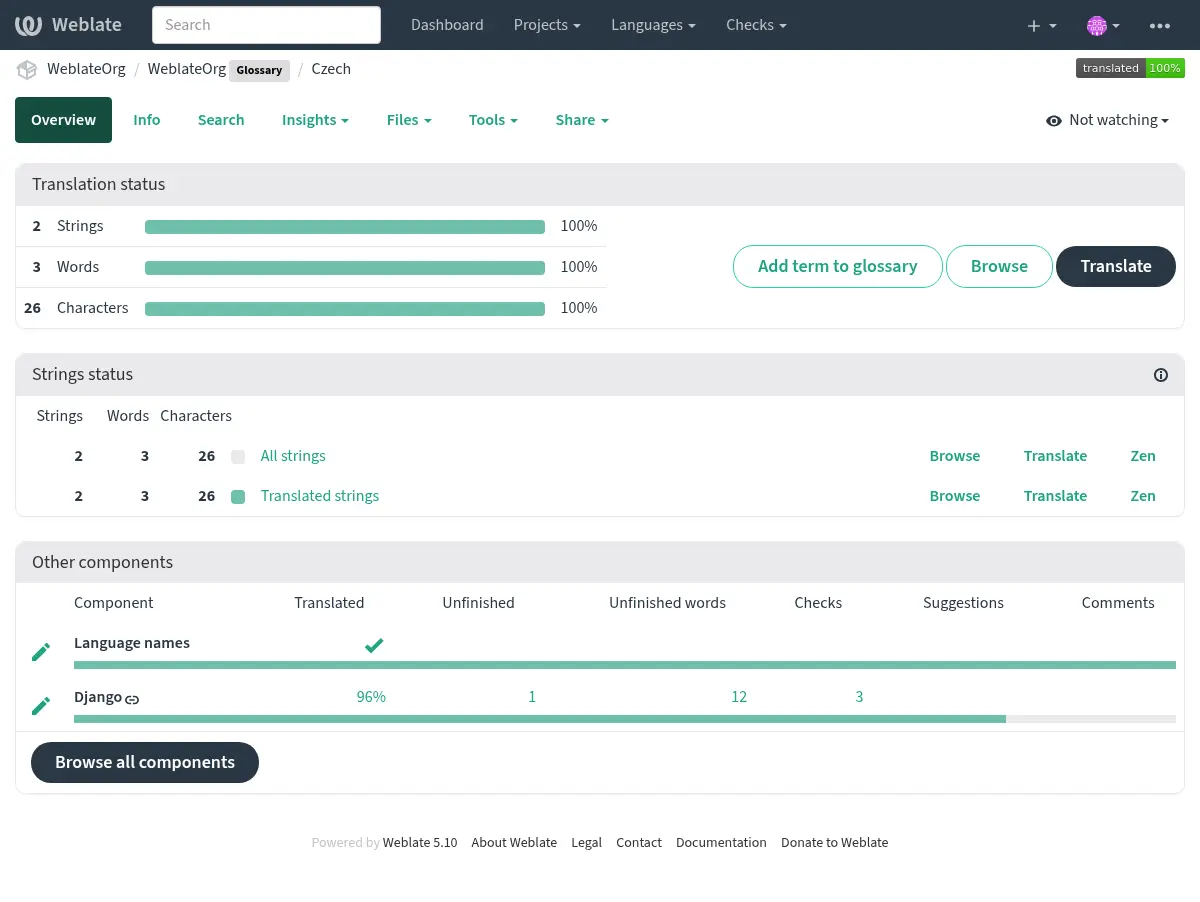Viewport: 1200px width, 902px height.
Task: Edit Django with pencil icon
Action: click(41, 706)
